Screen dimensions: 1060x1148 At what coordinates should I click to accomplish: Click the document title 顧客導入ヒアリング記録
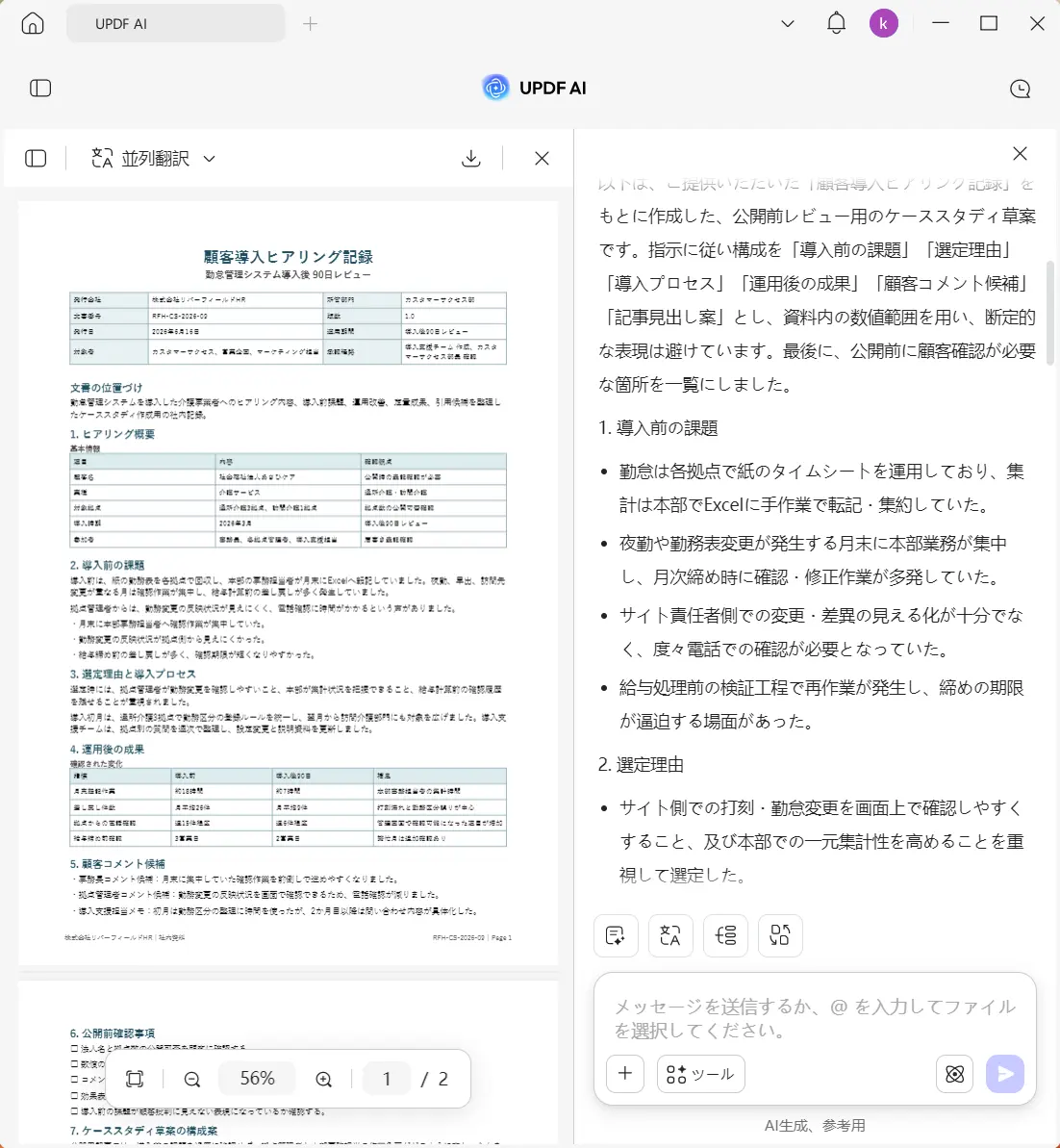[289, 257]
